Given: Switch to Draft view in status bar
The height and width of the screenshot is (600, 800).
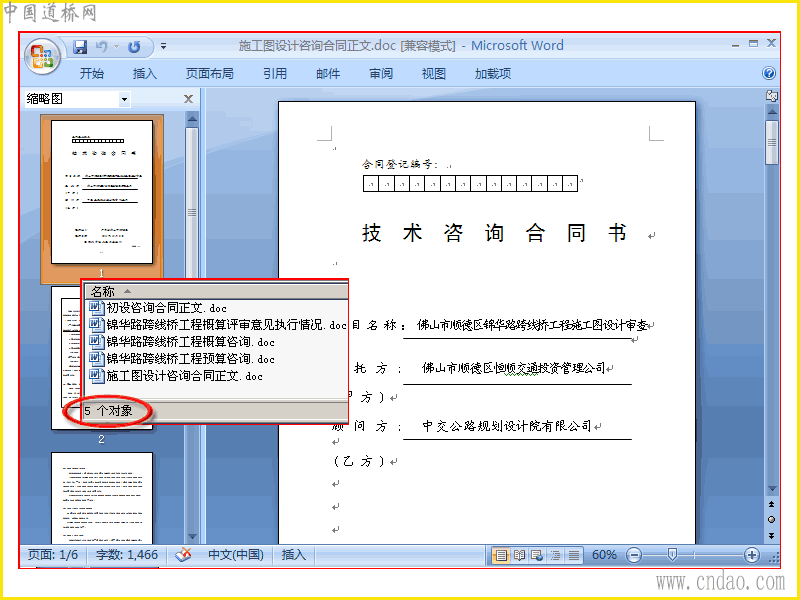Looking at the screenshot, I should coord(574,555).
